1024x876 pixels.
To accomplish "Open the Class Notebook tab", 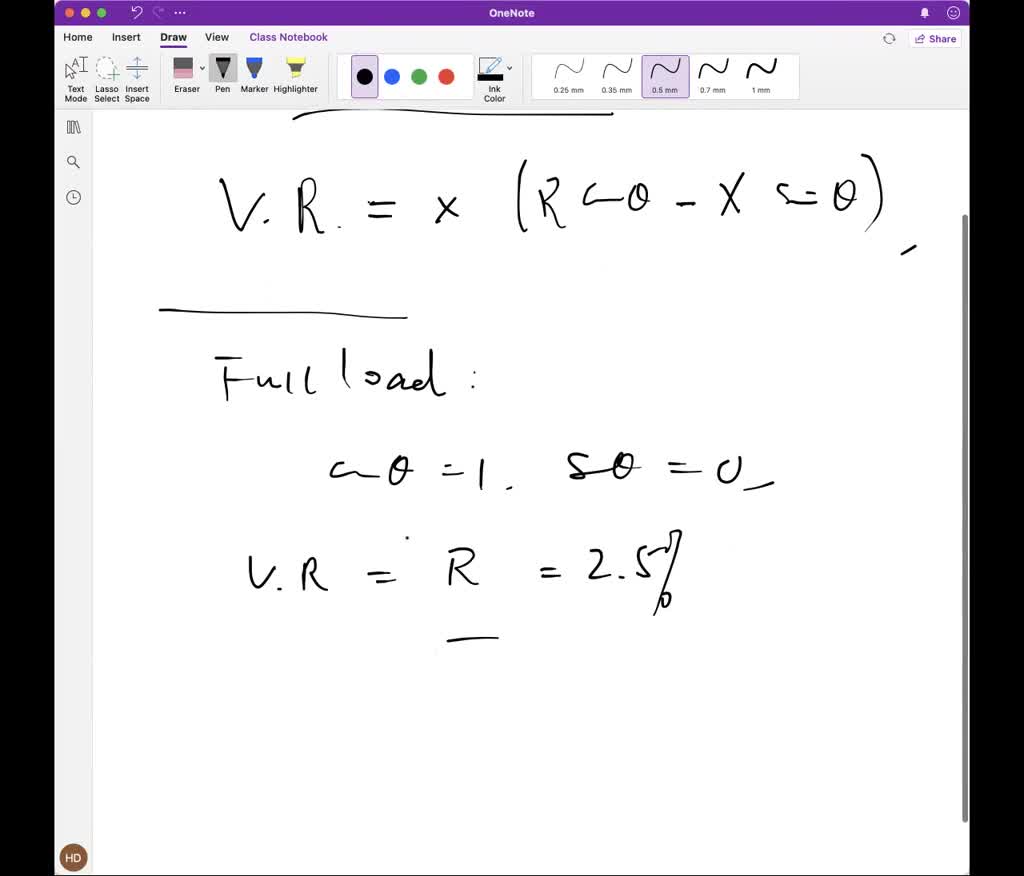I will pos(288,37).
